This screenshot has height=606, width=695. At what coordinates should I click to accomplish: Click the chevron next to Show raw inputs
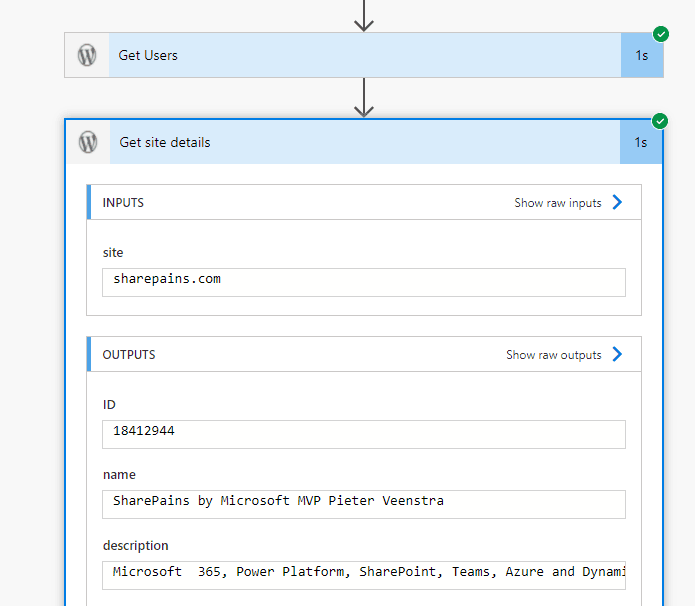tap(617, 202)
